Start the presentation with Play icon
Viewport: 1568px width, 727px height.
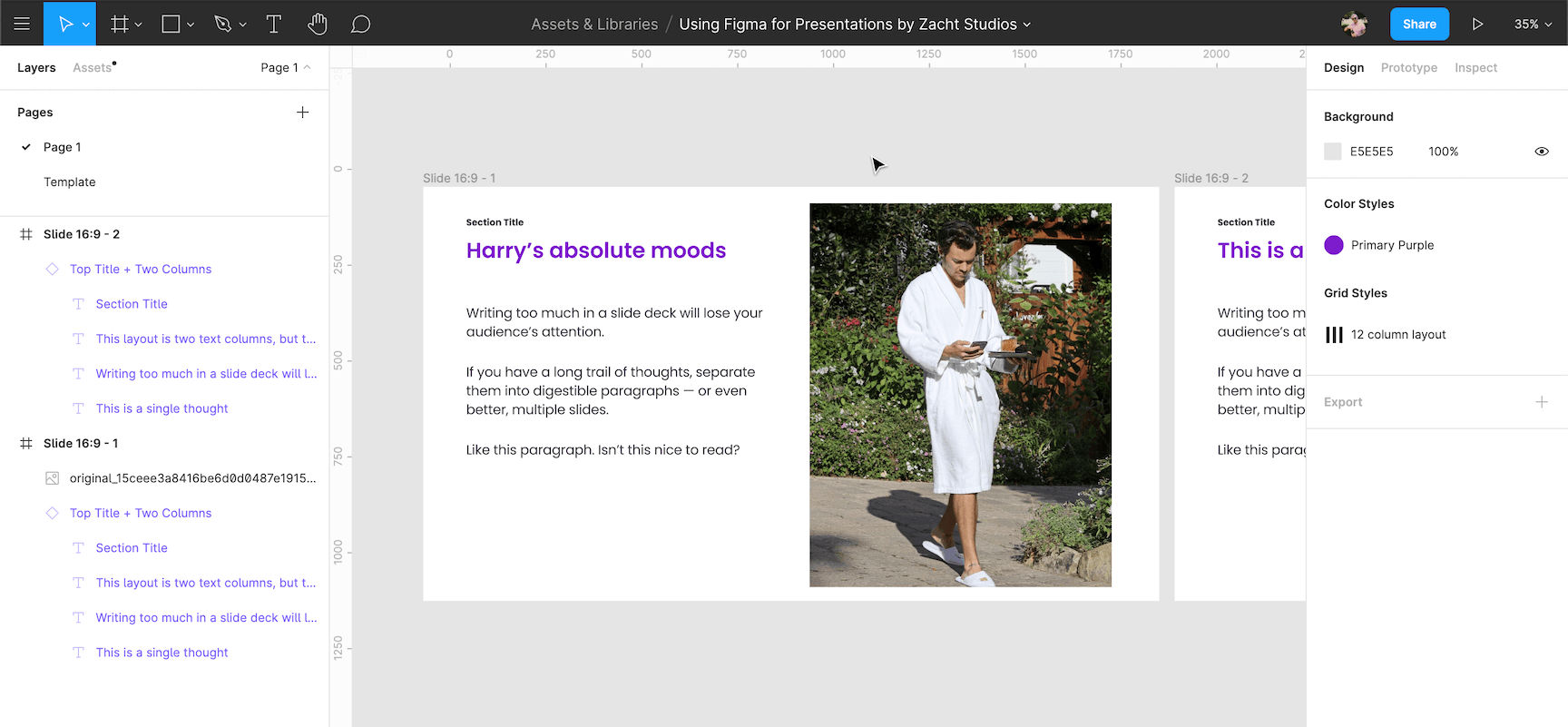[x=1477, y=24]
